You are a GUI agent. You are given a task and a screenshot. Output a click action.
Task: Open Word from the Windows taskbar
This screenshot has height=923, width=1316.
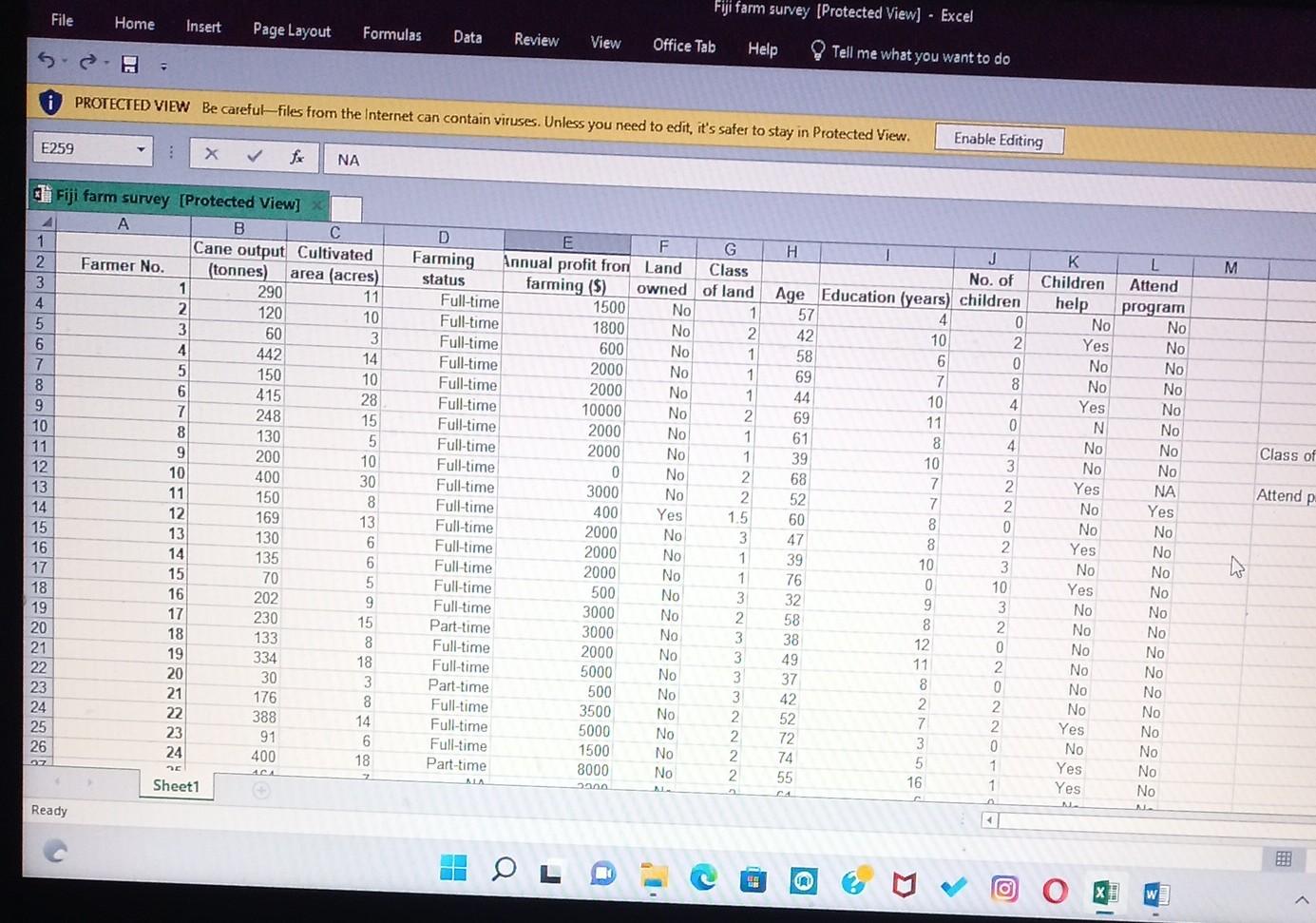point(1154,894)
